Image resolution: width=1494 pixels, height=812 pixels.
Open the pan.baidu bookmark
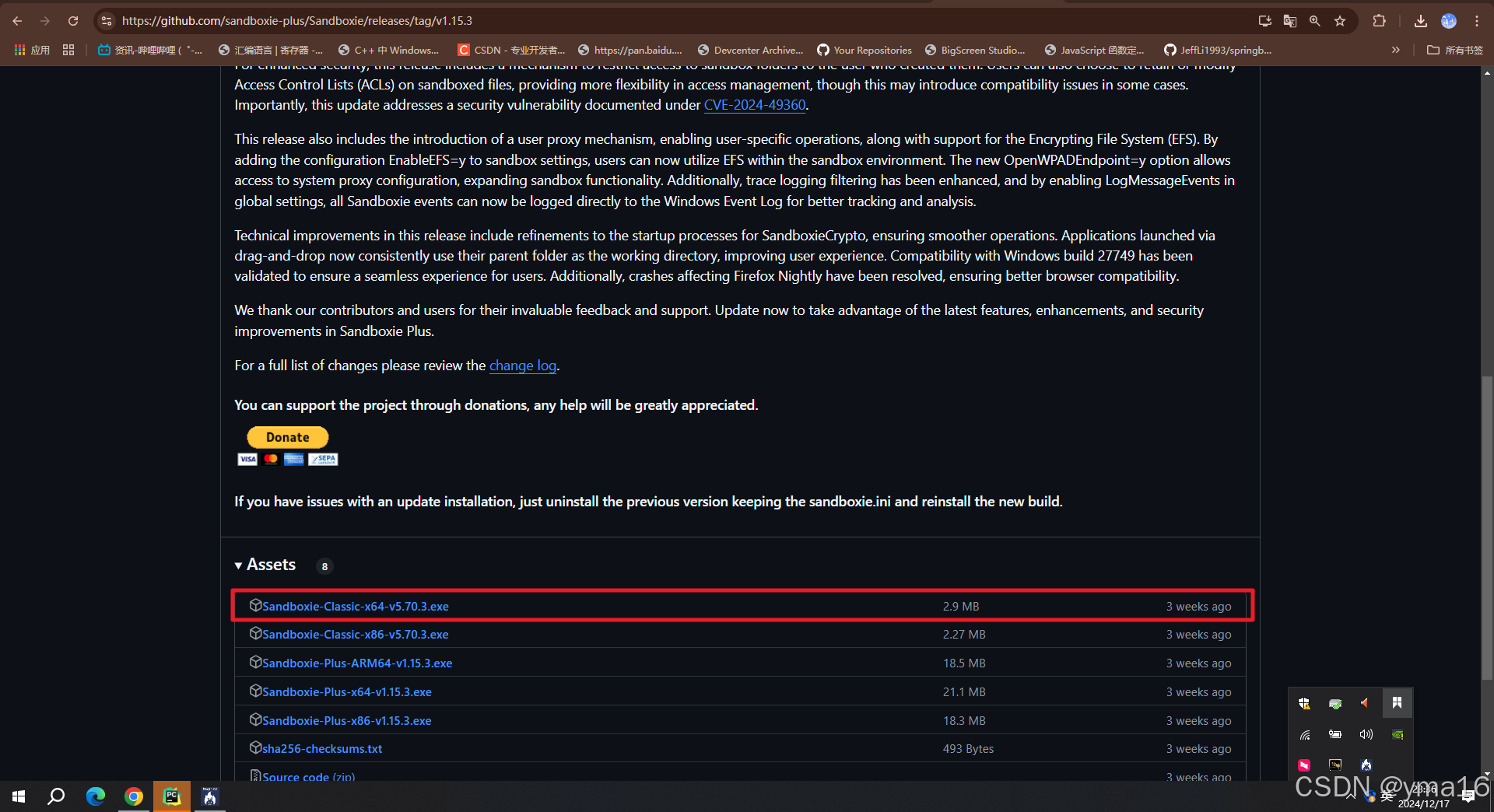(630, 50)
